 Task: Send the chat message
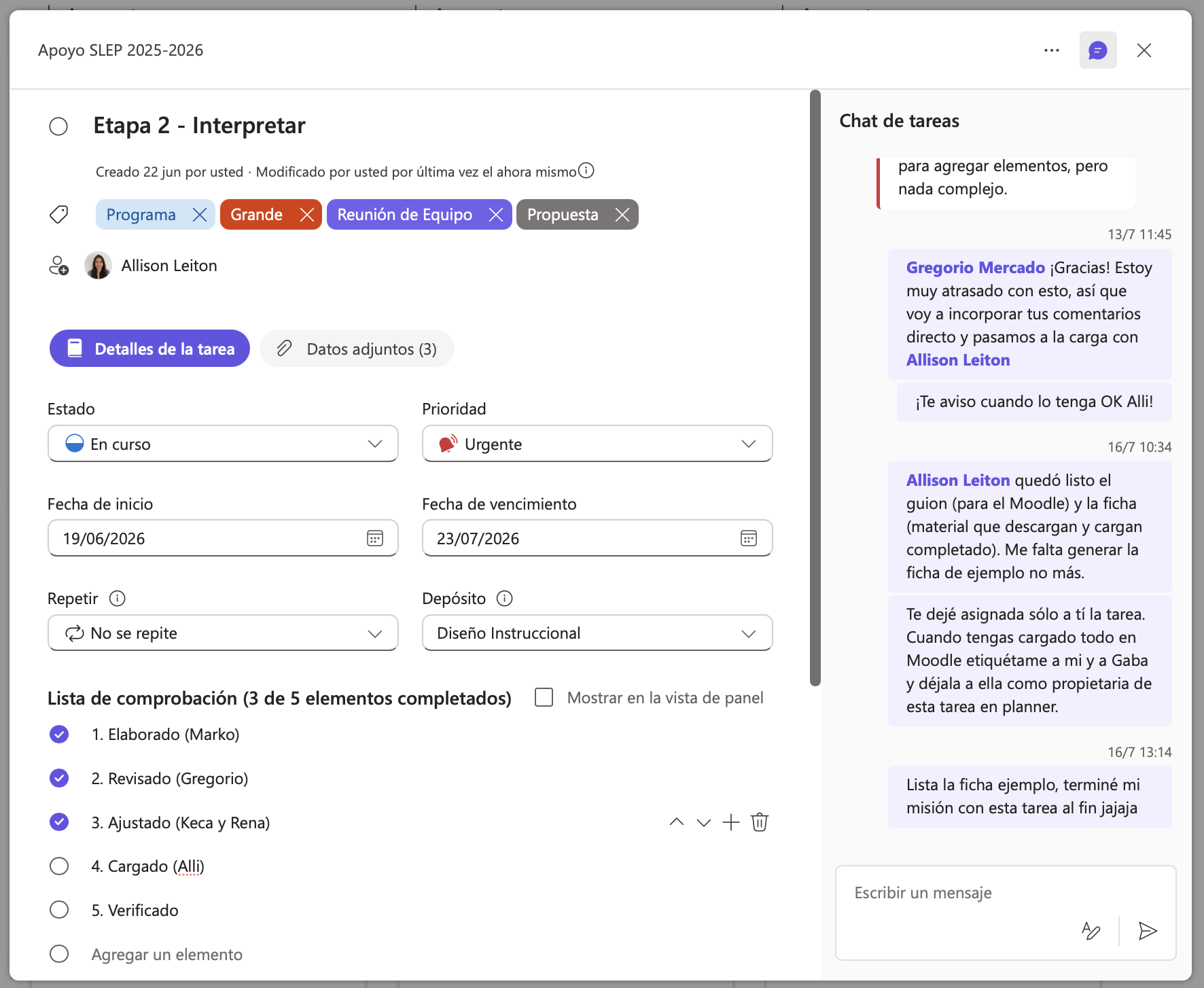(x=1148, y=931)
